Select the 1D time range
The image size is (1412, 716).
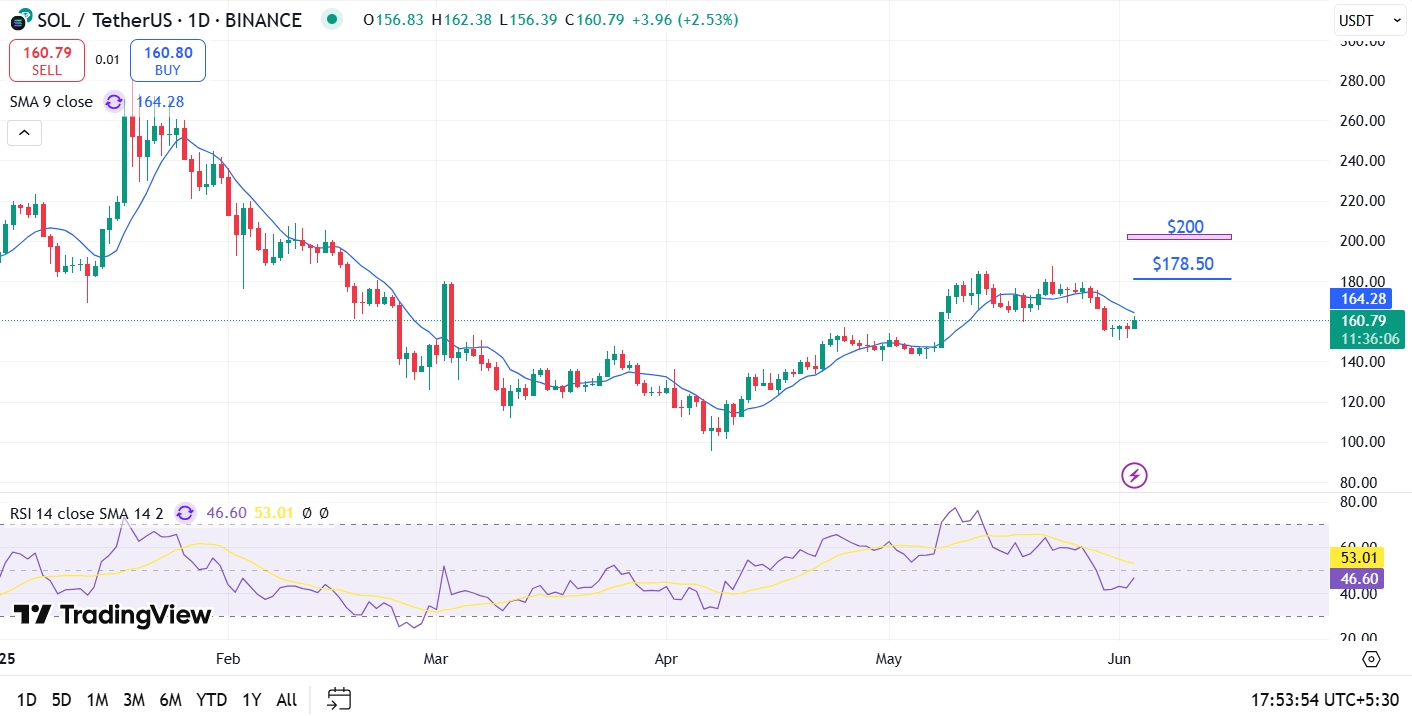tap(27, 699)
